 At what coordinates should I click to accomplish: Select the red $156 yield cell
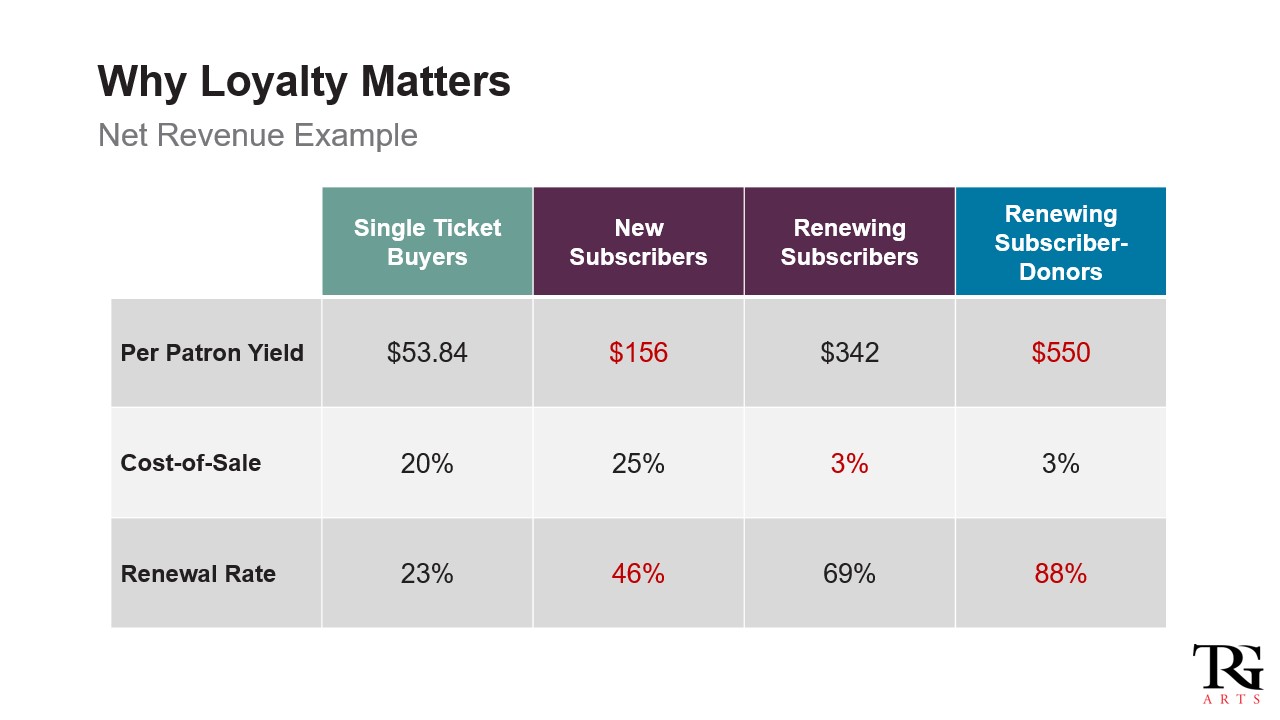pyautogui.click(x=638, y=353)
